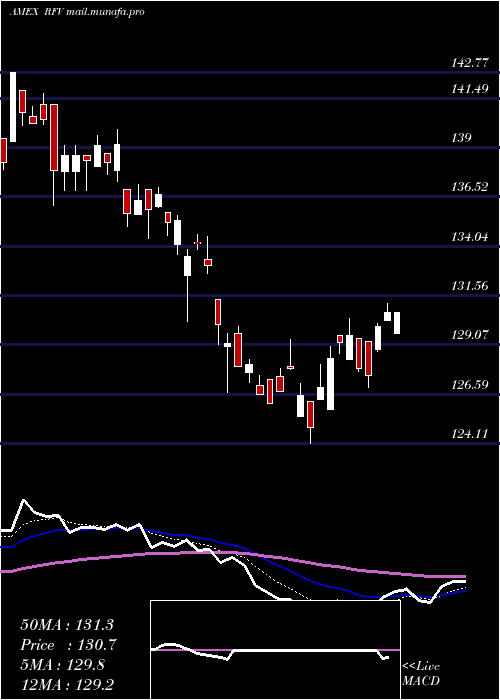
Task: Click the AMEX RFV mail.munafa.pro title
Action: 77,12
